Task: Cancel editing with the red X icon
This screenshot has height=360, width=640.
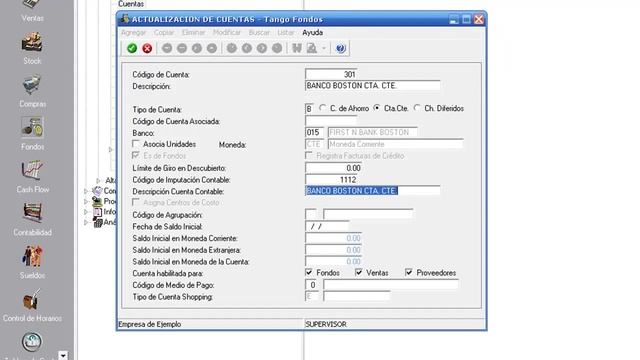Action: click(x=147, y=48)
